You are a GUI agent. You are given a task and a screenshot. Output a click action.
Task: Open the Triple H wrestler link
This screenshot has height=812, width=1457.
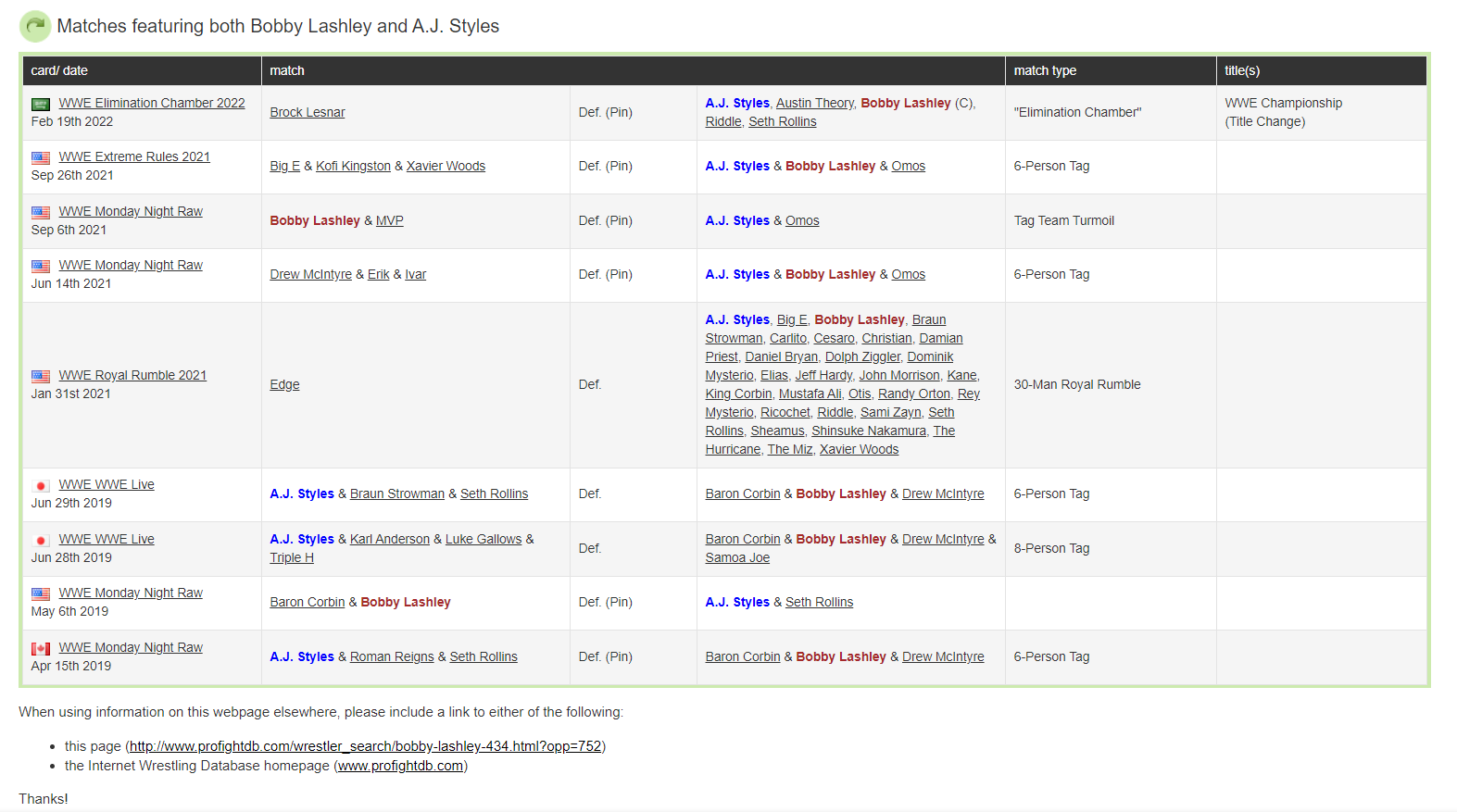tap(292, 557)
